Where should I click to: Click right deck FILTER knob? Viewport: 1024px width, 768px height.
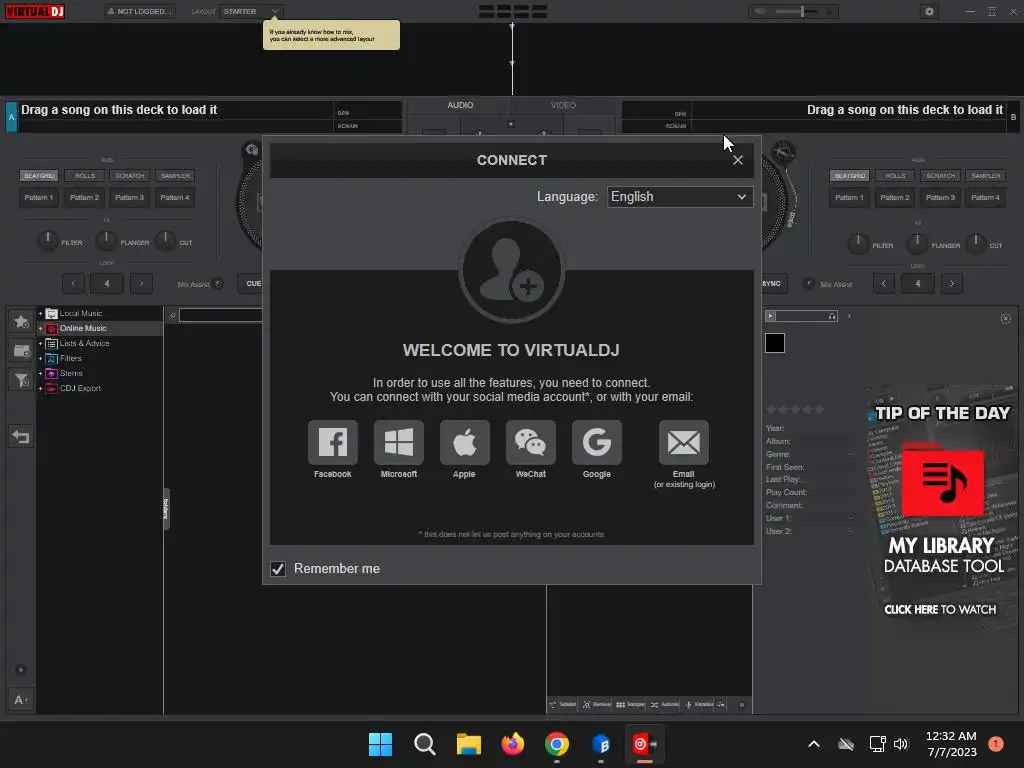pos(857,244)
